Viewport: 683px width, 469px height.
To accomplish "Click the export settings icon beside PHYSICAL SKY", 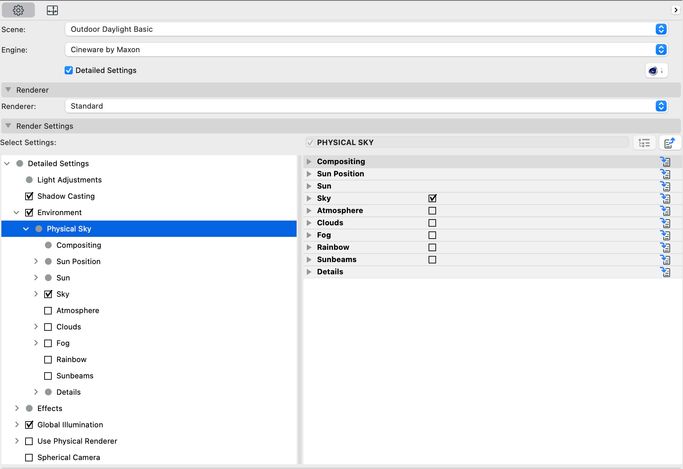I will pyautogui.click(x=669, y=142).
